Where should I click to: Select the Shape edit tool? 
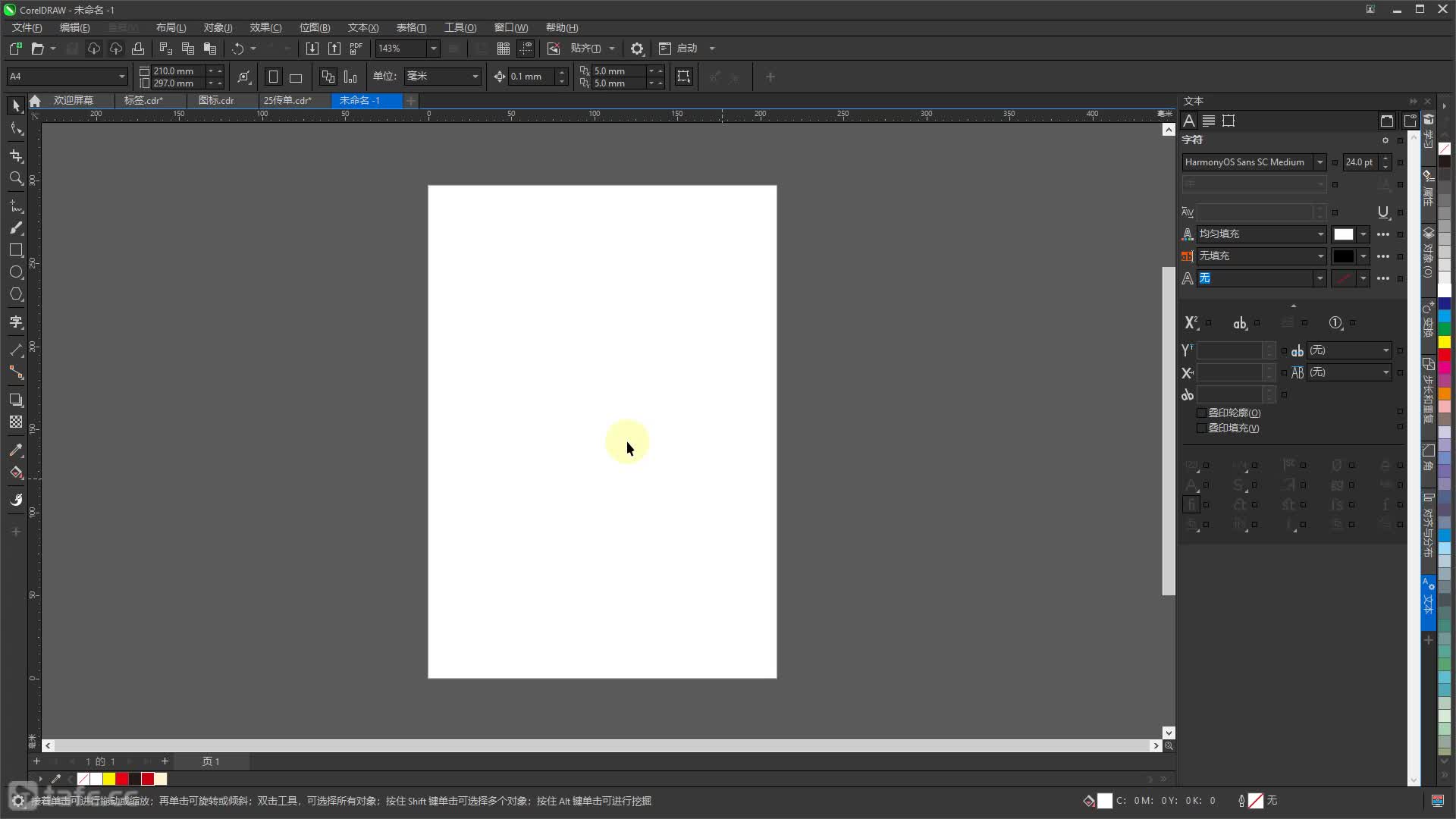16,129
